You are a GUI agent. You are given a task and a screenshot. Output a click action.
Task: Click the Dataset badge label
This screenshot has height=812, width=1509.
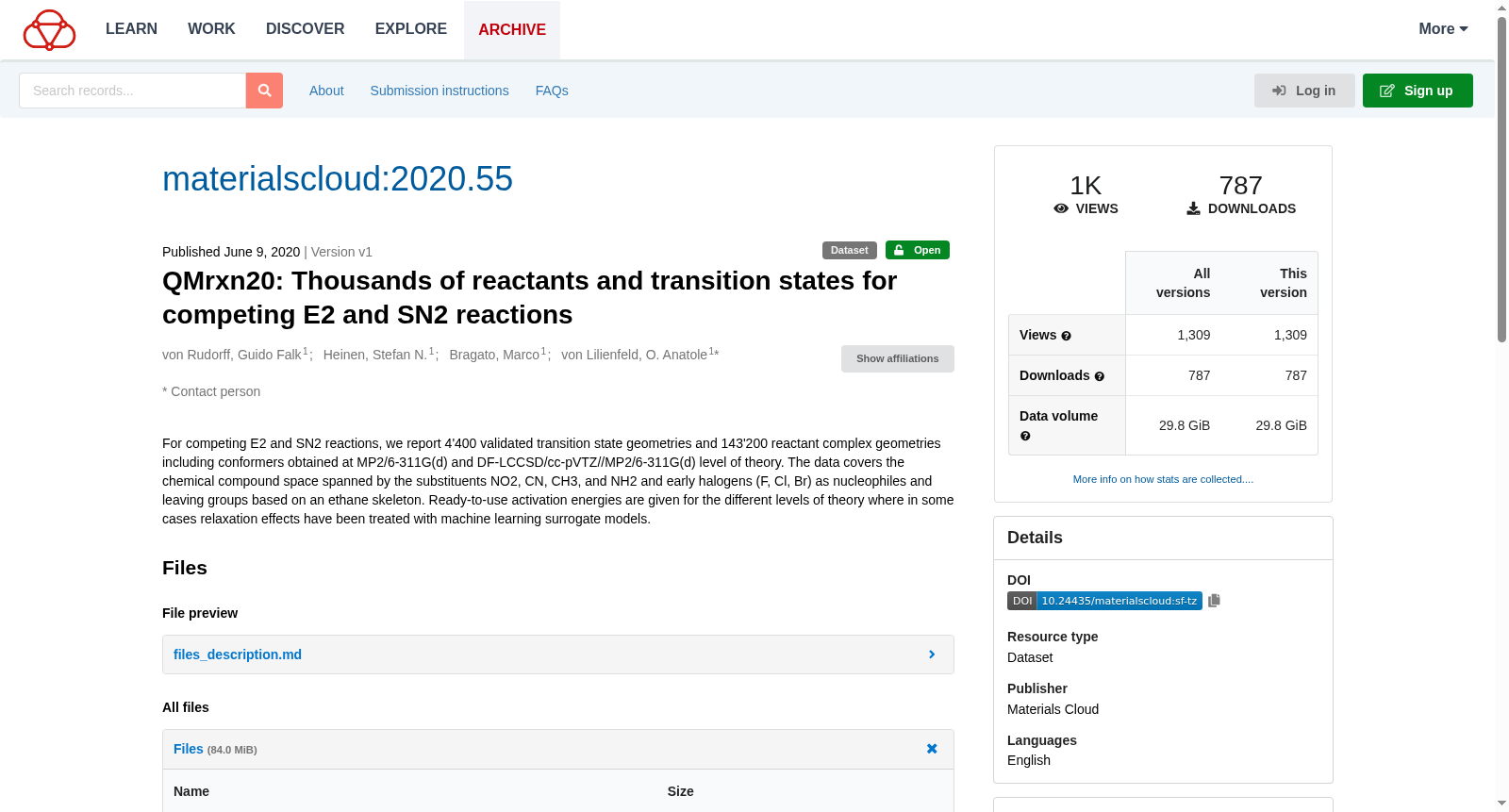tap(850, 250)
